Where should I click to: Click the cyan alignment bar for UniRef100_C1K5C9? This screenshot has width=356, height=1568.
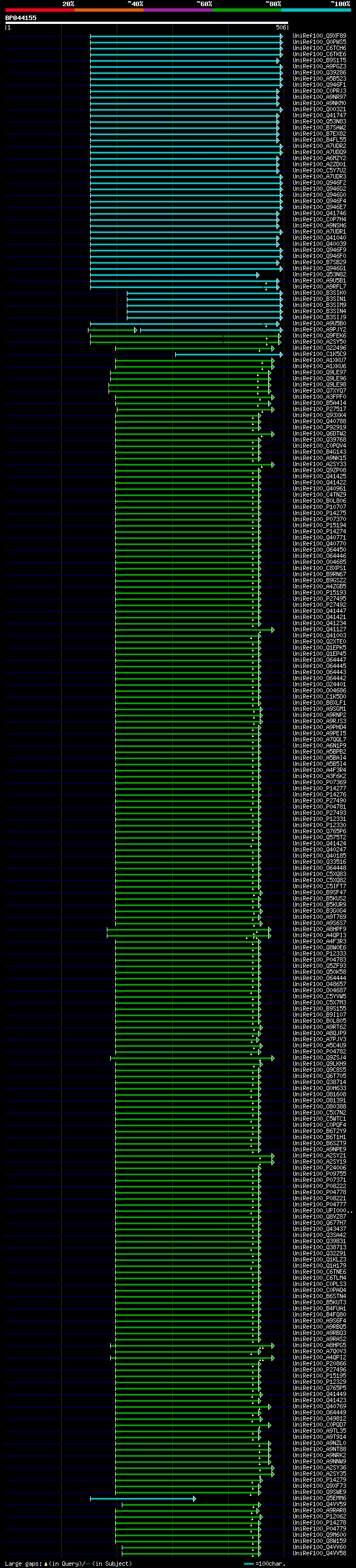[x=229, y=354]
